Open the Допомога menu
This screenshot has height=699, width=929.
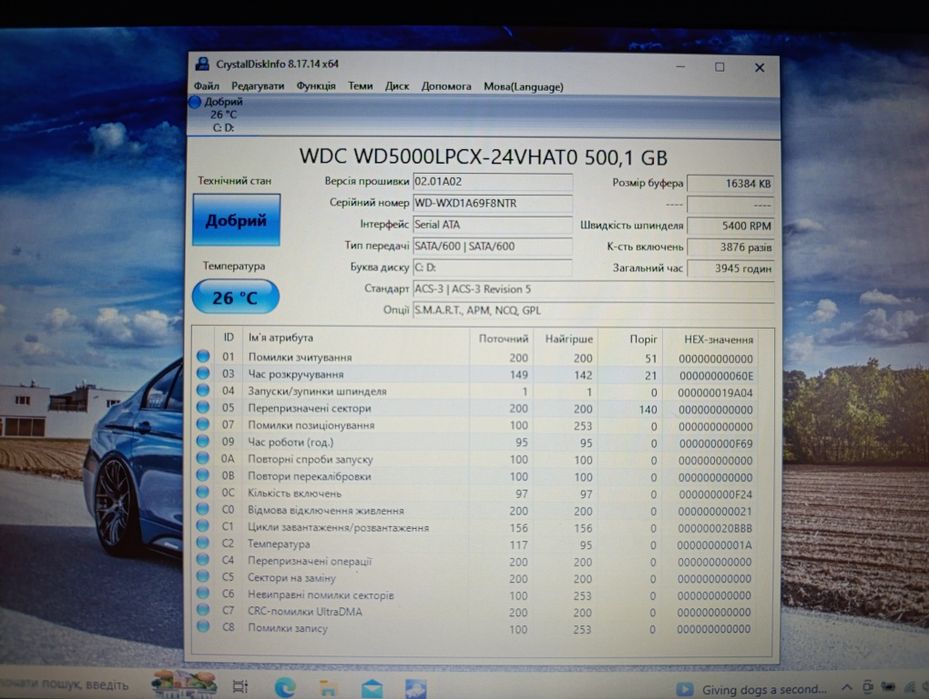(x=446, y=86)
